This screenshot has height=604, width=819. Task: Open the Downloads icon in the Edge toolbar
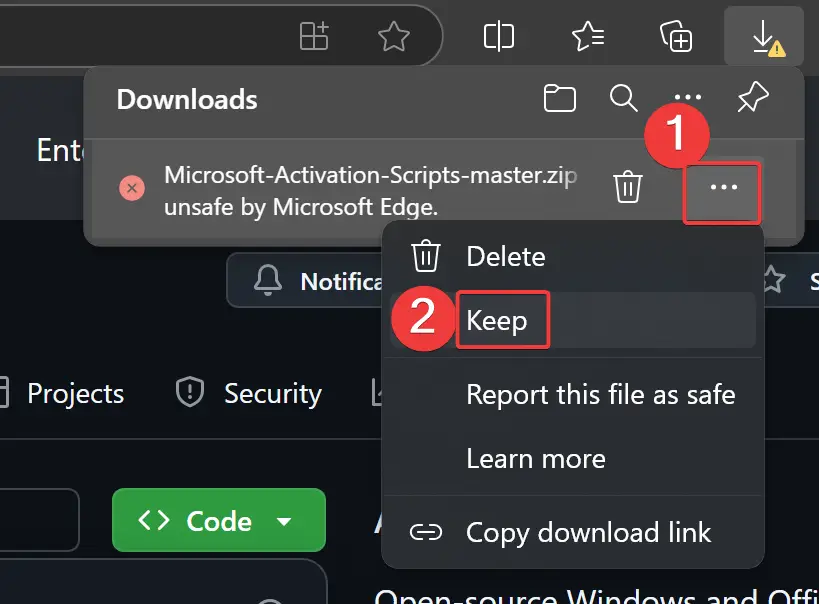point(764,36)
